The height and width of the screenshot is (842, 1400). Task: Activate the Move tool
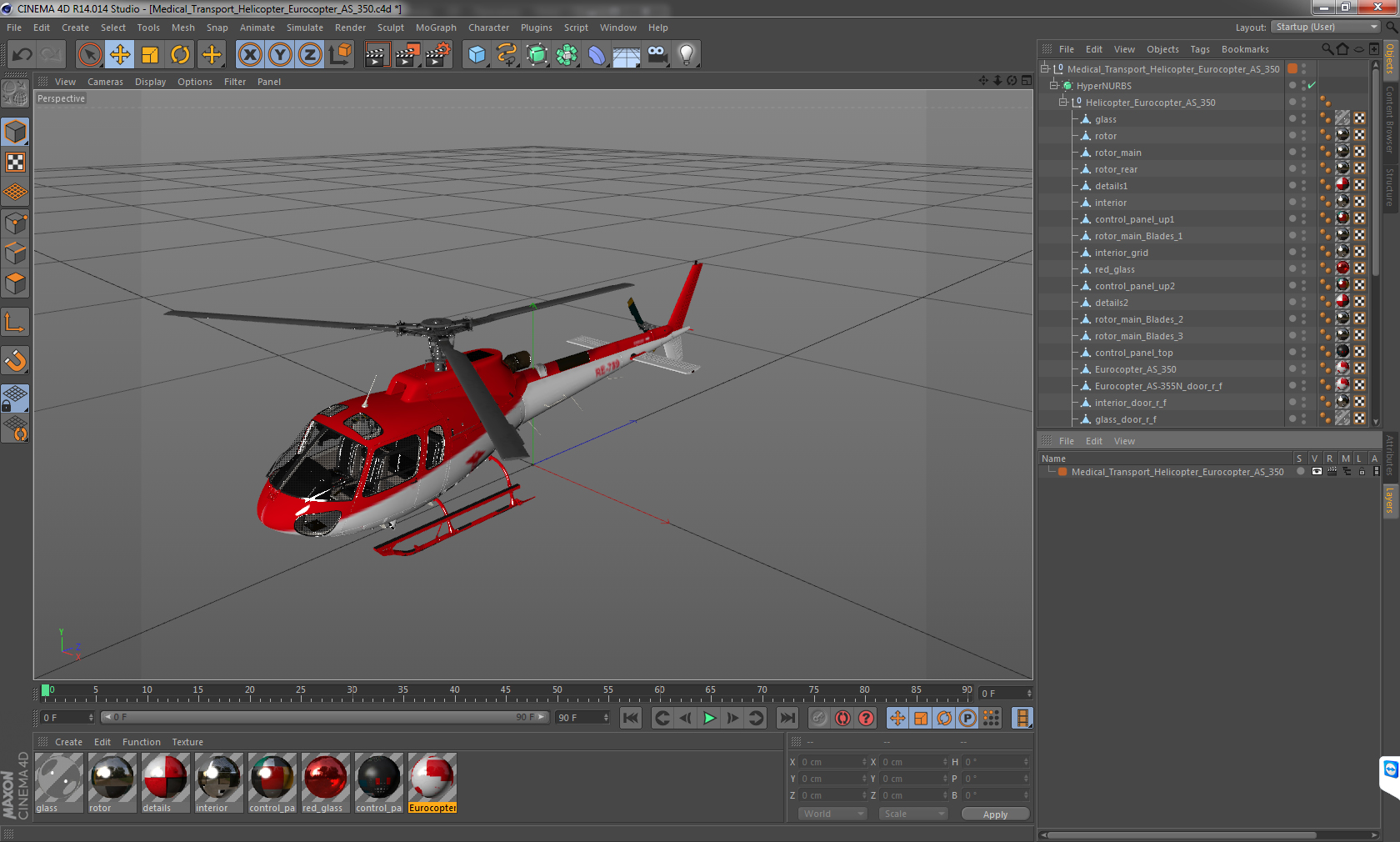coord(120,55)
